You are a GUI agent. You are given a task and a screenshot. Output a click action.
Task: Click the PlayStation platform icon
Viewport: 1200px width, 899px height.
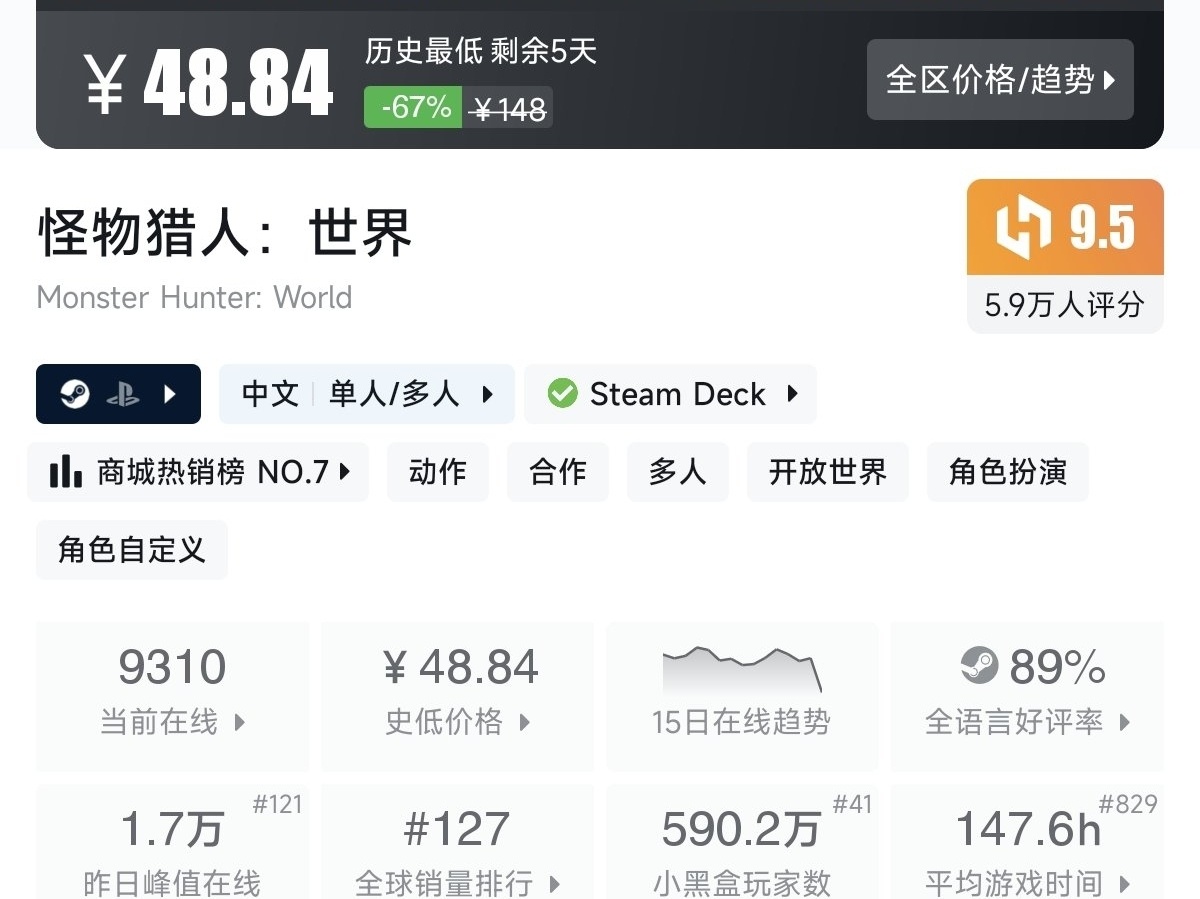(x=123, y=395)
